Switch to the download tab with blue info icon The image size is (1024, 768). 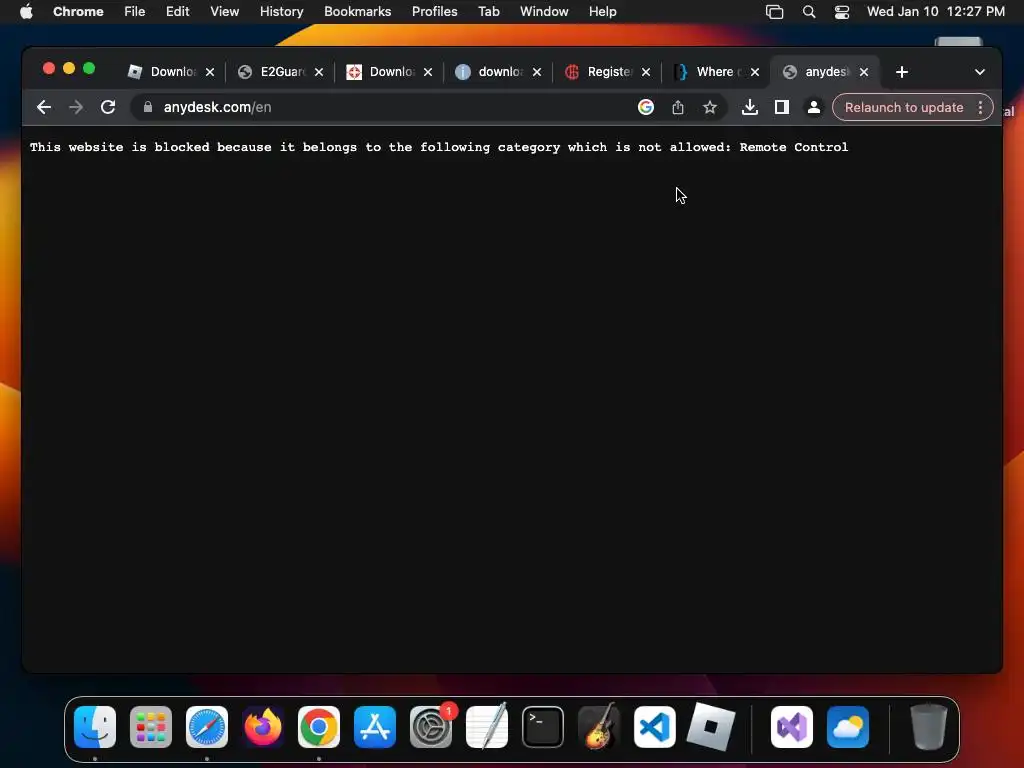491,72
